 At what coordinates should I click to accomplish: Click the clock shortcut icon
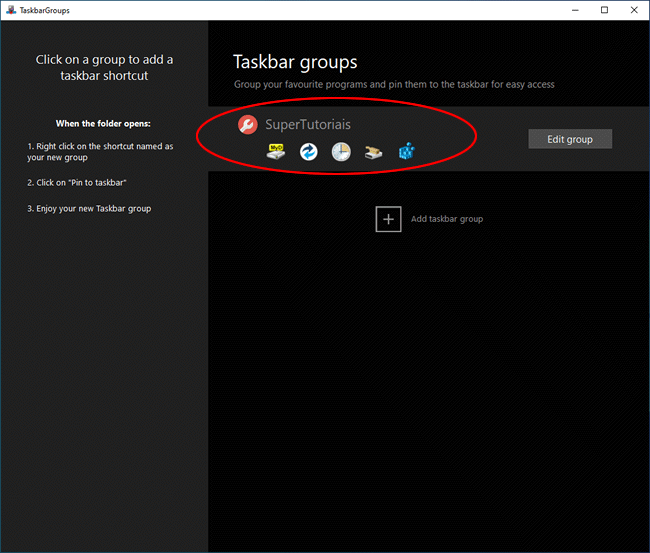click(x=341, y=152)
